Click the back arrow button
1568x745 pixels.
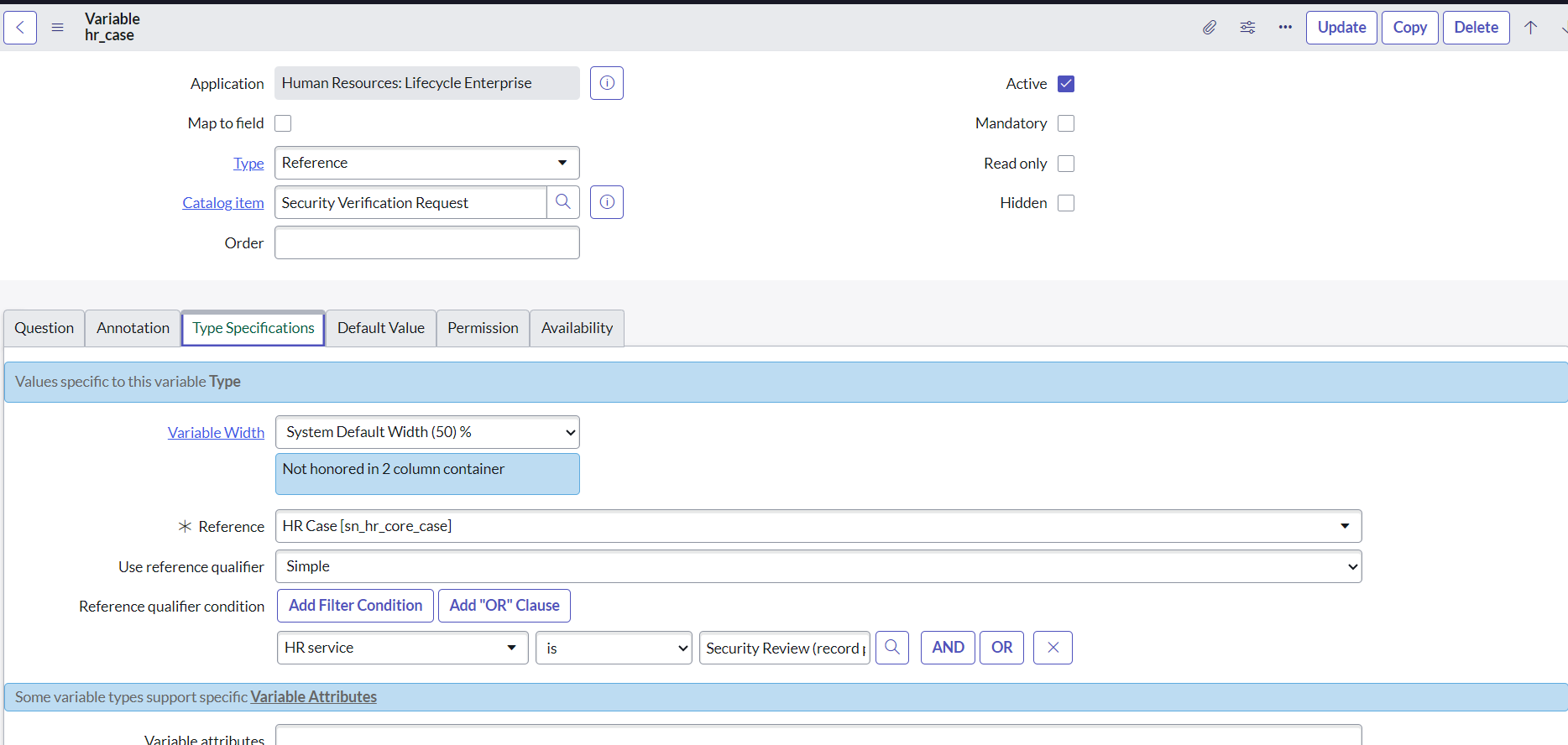[x=20, y=28]
